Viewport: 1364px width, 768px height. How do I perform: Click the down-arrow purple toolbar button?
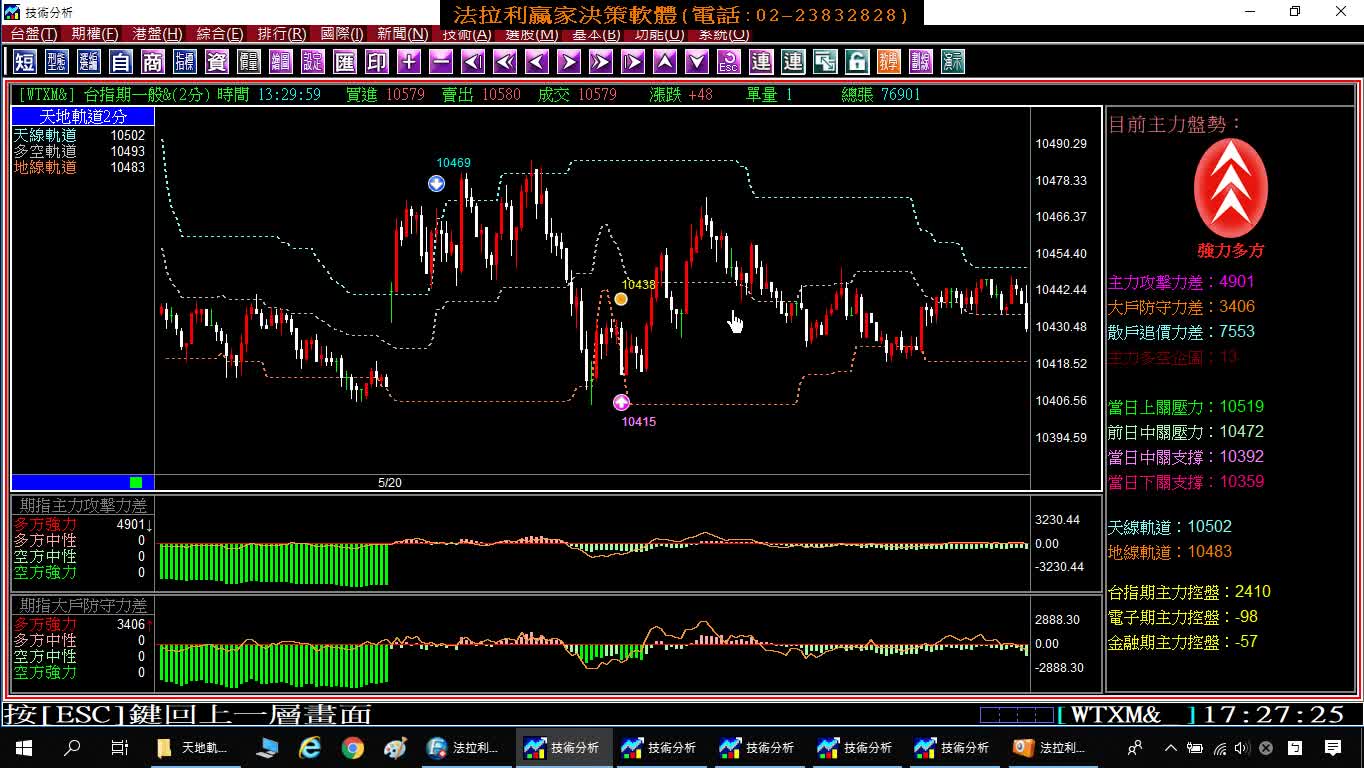tap(697, 62)
